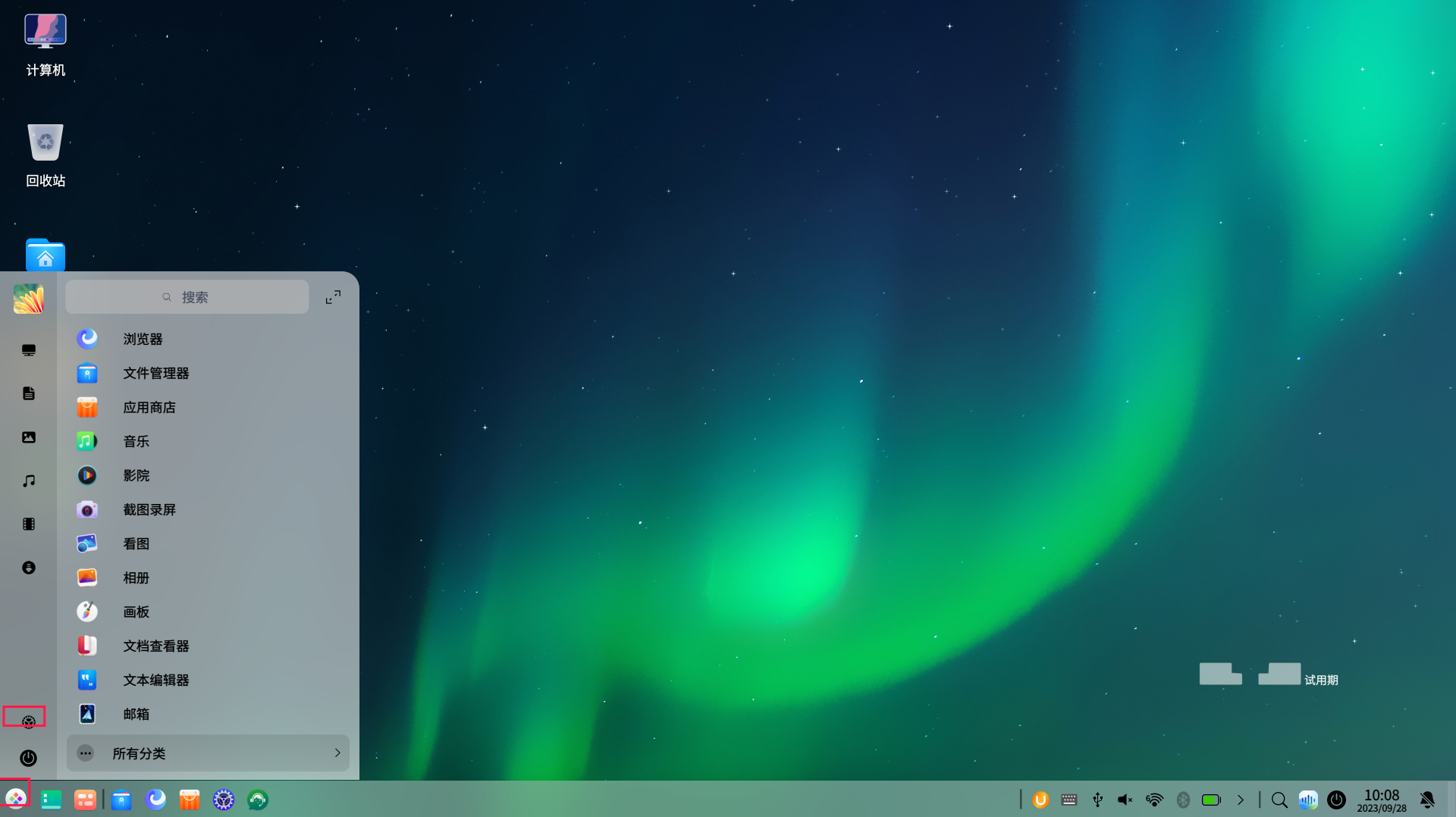Click the 搜索 search field
The image size is (1456, 817).
click(x=187, y=297)
